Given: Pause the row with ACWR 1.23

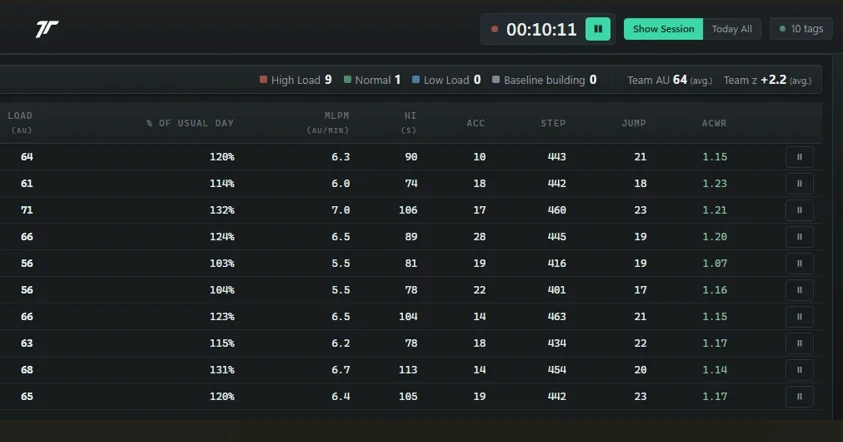Looking at the screenshot, I should click(799, 183).
